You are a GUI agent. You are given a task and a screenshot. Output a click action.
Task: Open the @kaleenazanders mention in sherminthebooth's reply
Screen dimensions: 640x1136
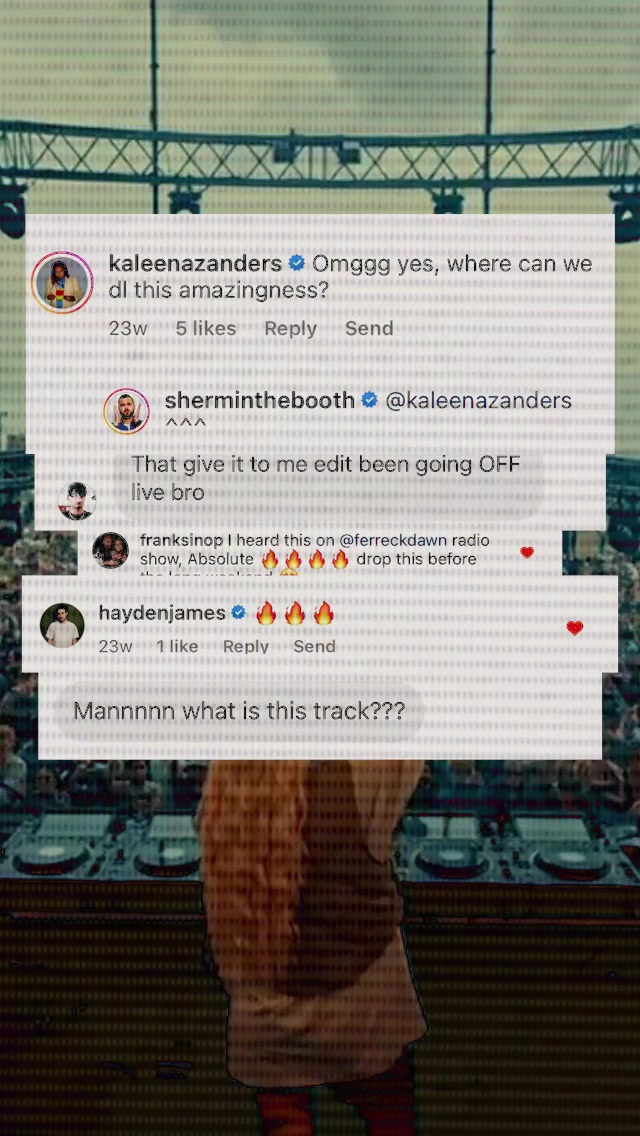478,401
